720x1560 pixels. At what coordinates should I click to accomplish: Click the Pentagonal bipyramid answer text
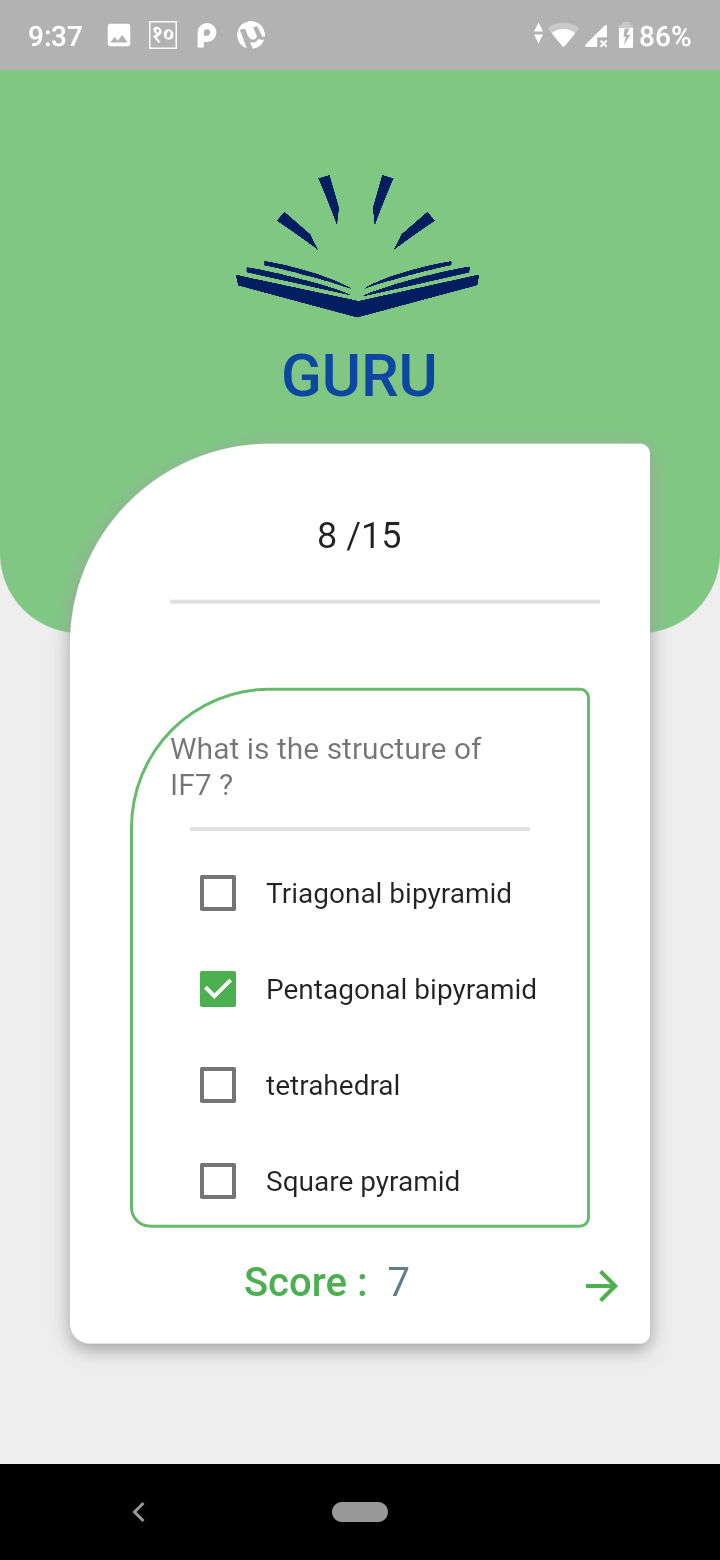[400, 988]
